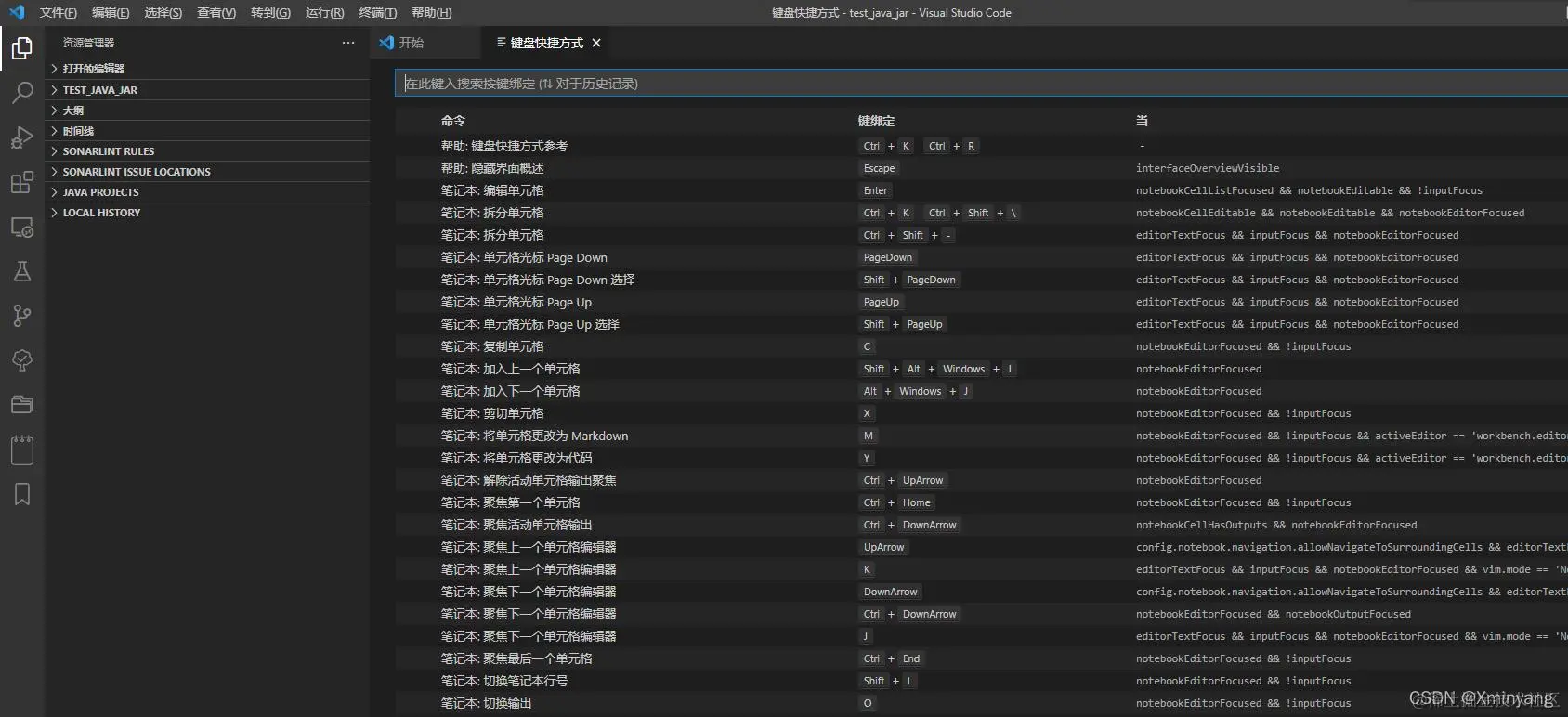Select the 笔记本: 加入上一个单元格 row

click(981, 369)
